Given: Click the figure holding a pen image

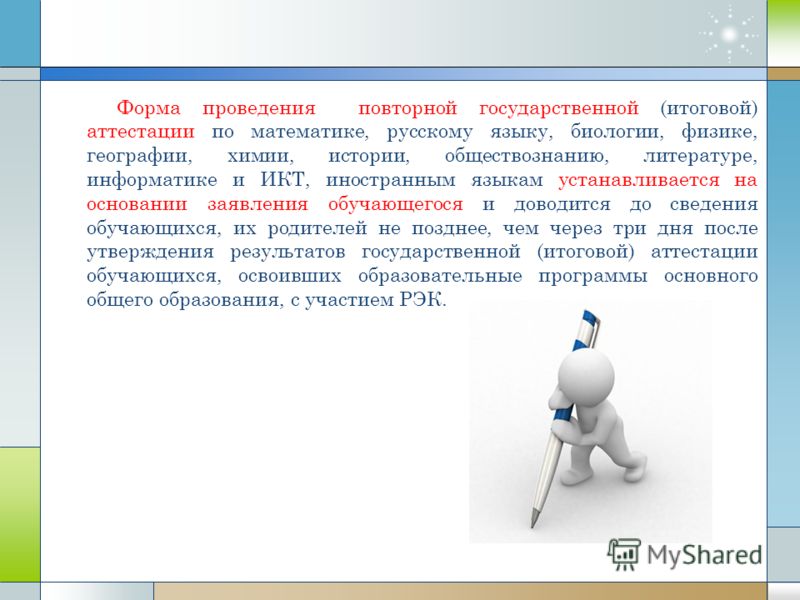Looking at the screenshot, I should coord(589,421).
